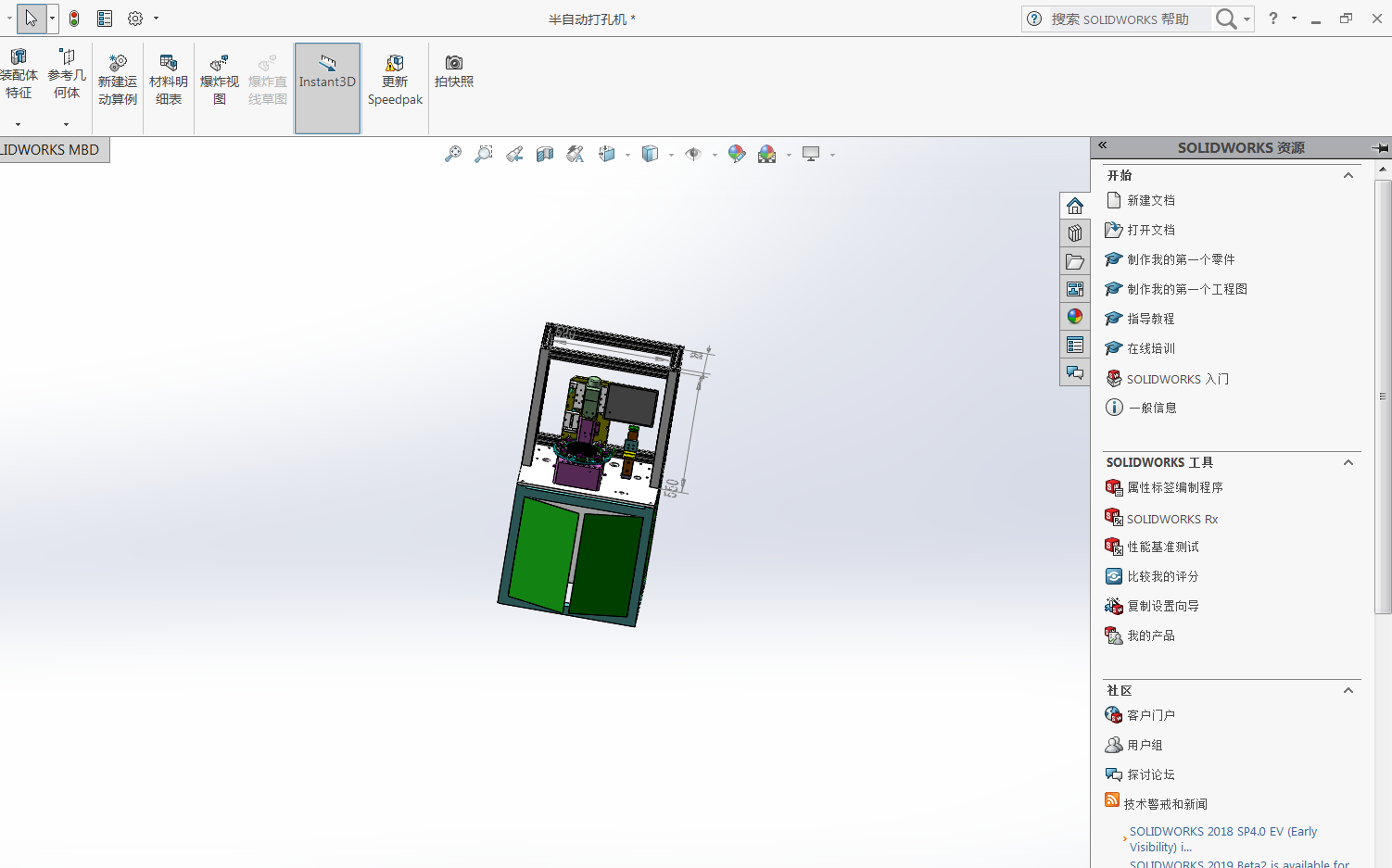Open the SOLIDWORKS Forum task pane tab

point(1075,372)
